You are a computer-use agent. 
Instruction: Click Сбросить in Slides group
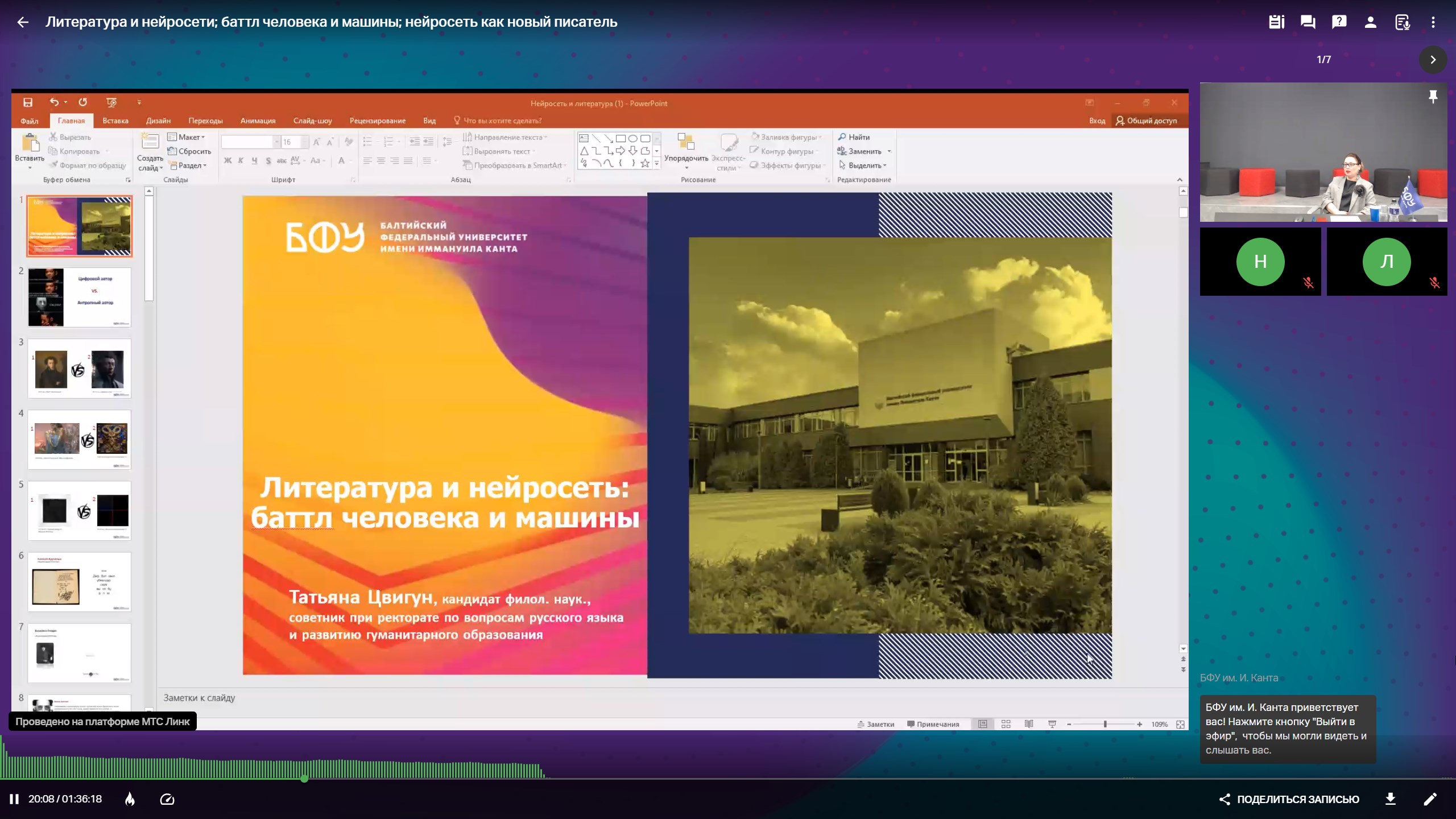189,151
